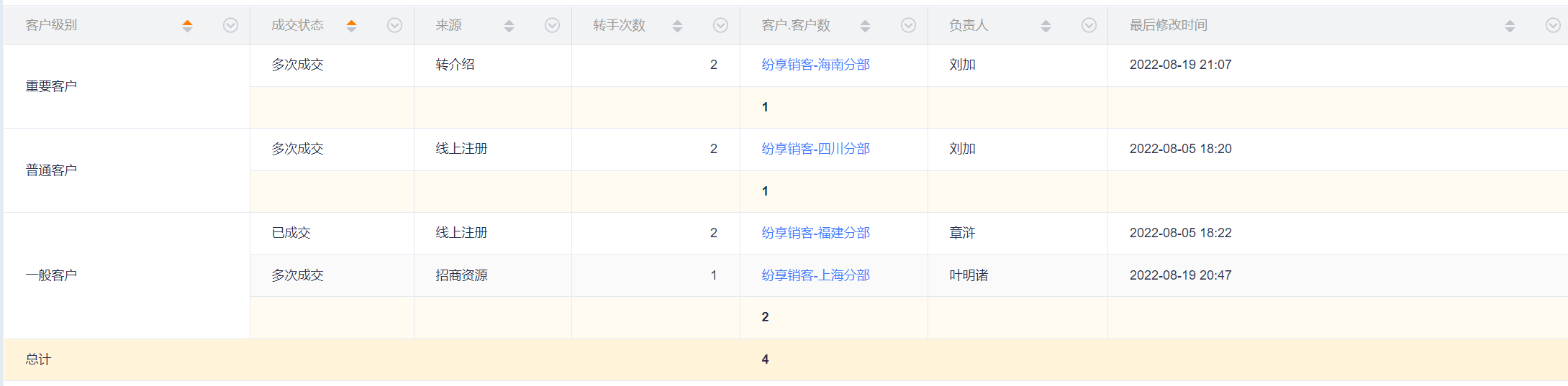The height and width of the screenshot is (386, 1568).
Task: Sort by 负责人 column
Action: pyautogui.click(x=1046, y=26)
